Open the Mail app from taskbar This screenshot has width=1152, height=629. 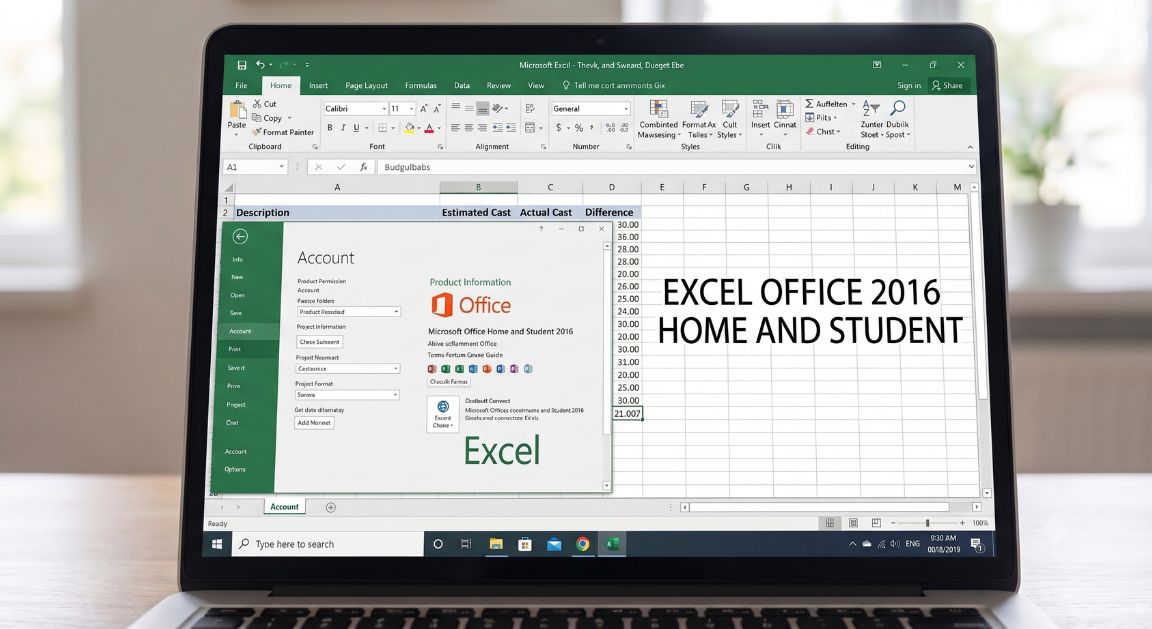click(x=554, y=544)
